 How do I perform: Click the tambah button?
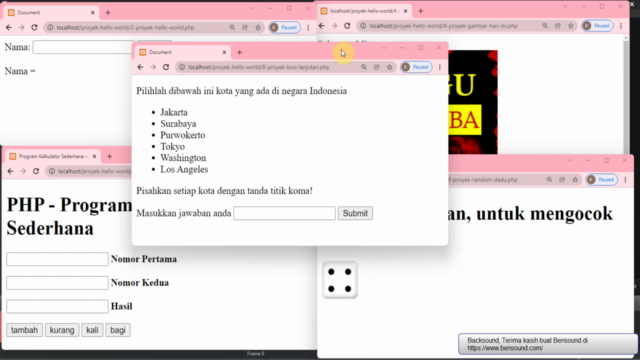point(24,330)
